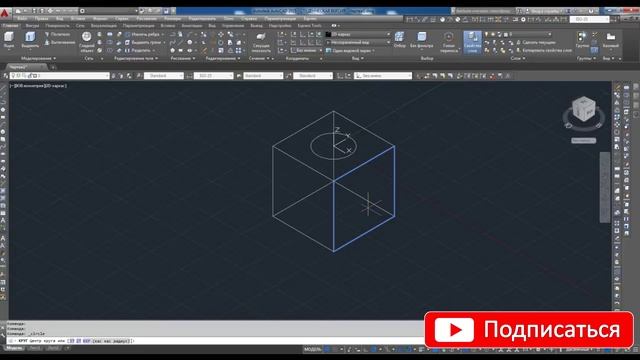This screenshot has height=360, width=640.
Task: Select the Выдавить extrude tool
Action: tap(30, 40)
